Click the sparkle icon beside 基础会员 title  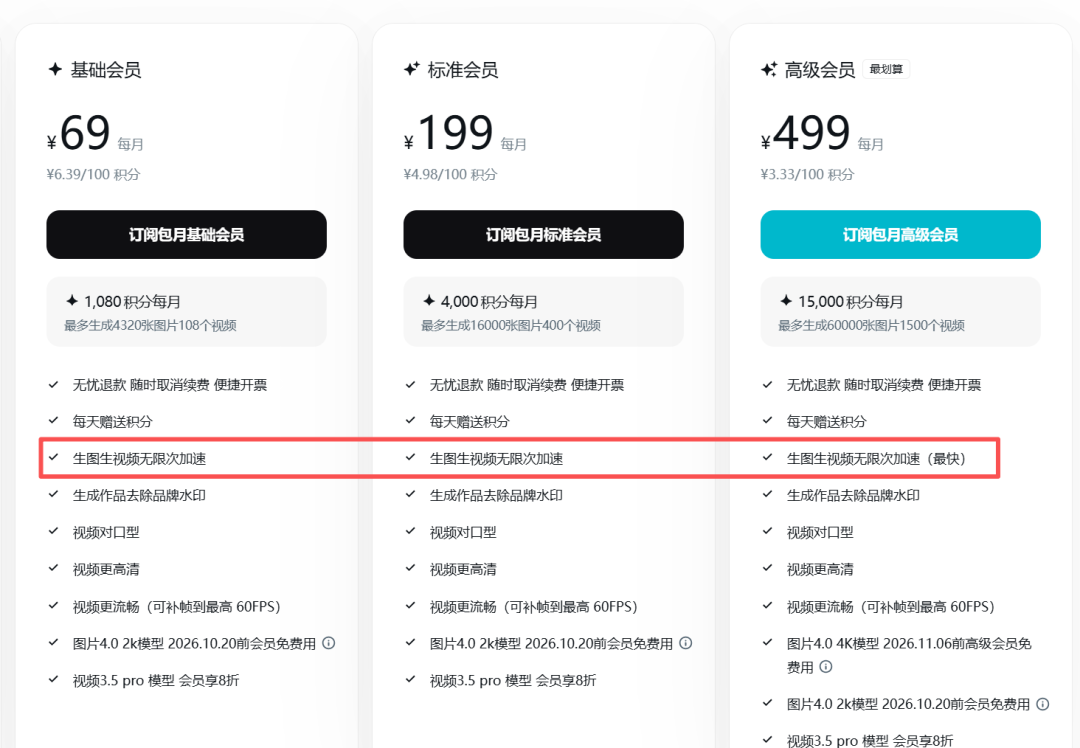click(55, 70)
